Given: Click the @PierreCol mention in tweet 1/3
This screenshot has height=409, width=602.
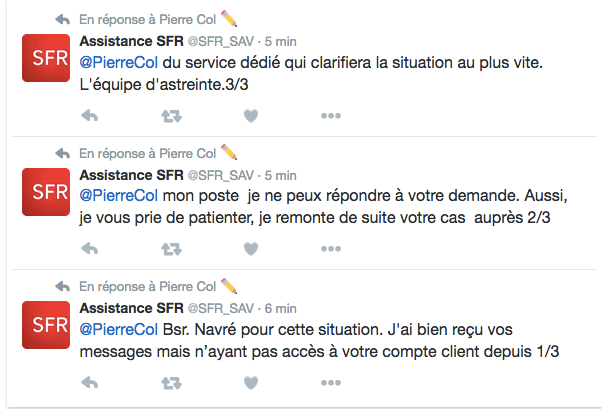Looking at the screenshot, I should click(x=117, y=329).
